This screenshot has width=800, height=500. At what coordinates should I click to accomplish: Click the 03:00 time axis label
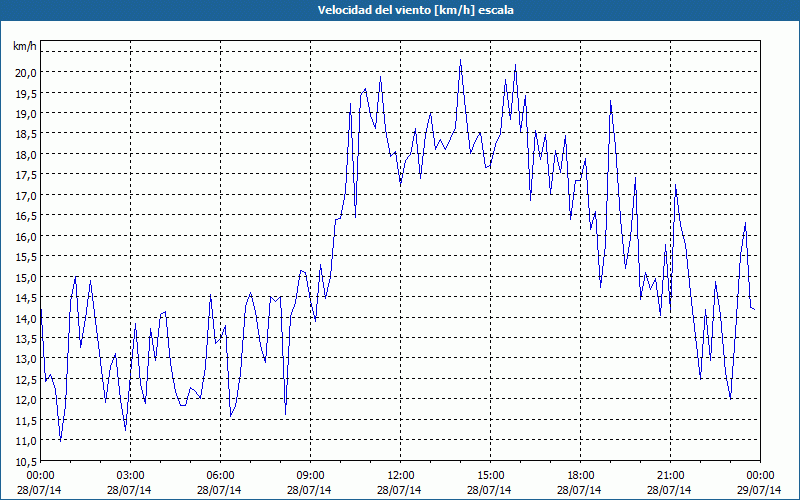point(131,476)
